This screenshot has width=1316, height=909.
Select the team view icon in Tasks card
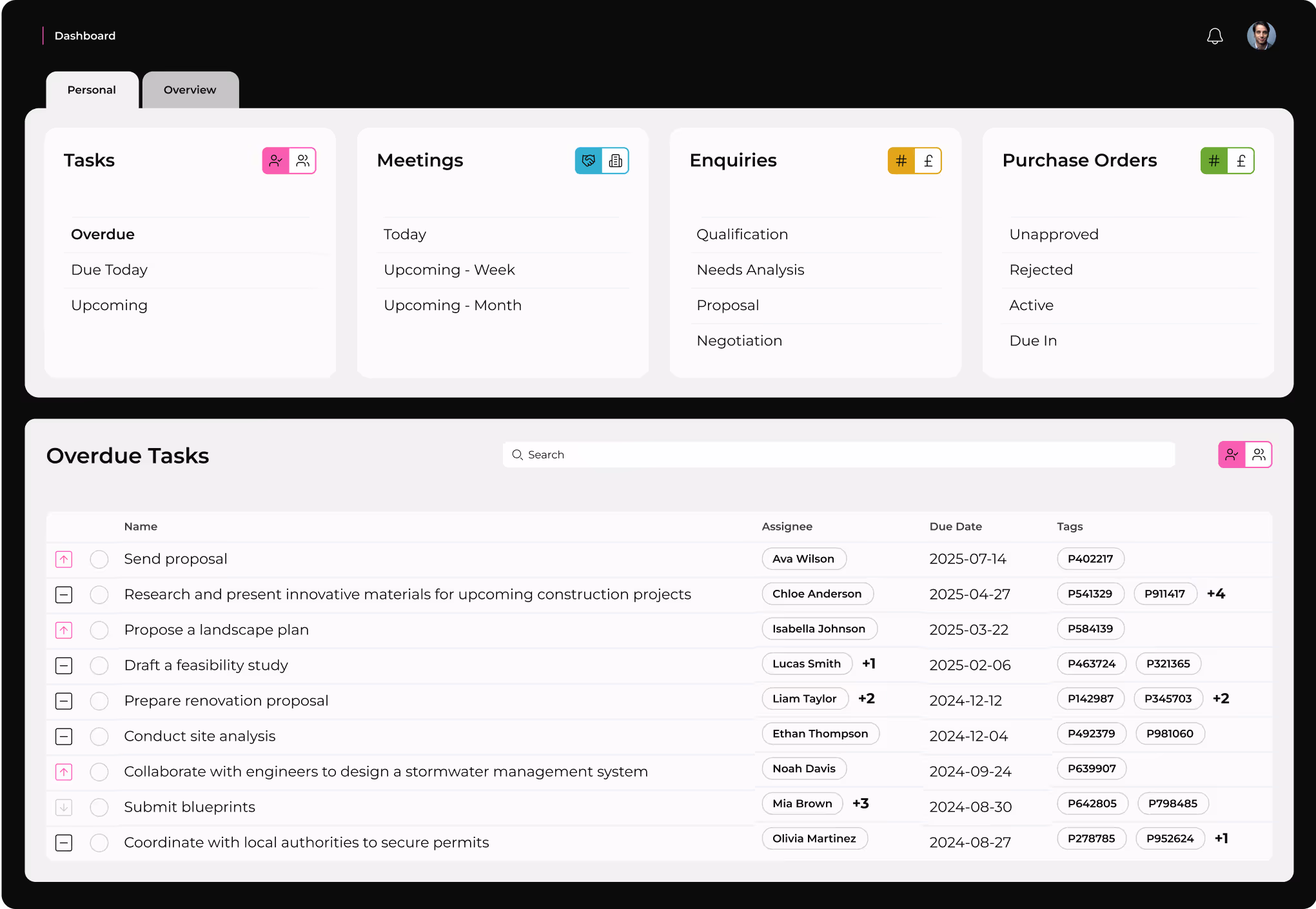303,161
